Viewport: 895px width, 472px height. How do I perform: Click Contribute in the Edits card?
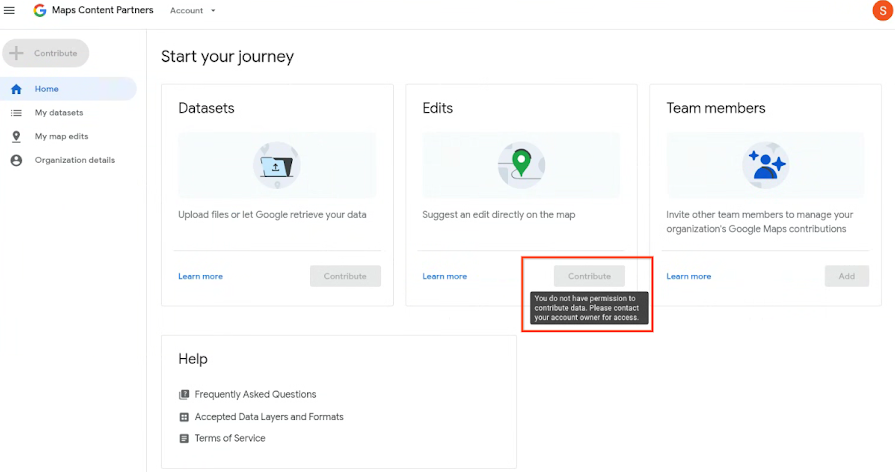589,276
